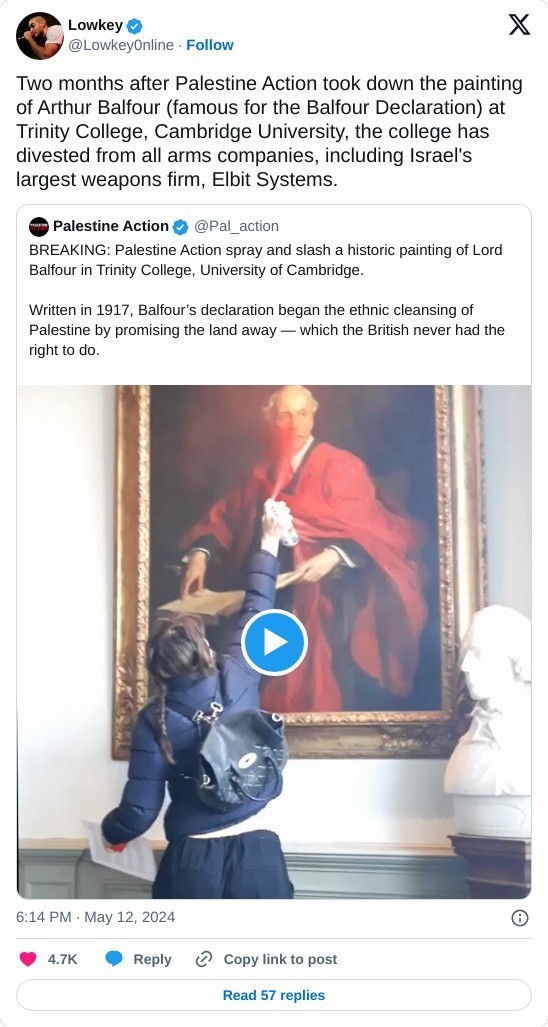
Task: Follow the LowkeyOnline account
Action: point(210,45)
